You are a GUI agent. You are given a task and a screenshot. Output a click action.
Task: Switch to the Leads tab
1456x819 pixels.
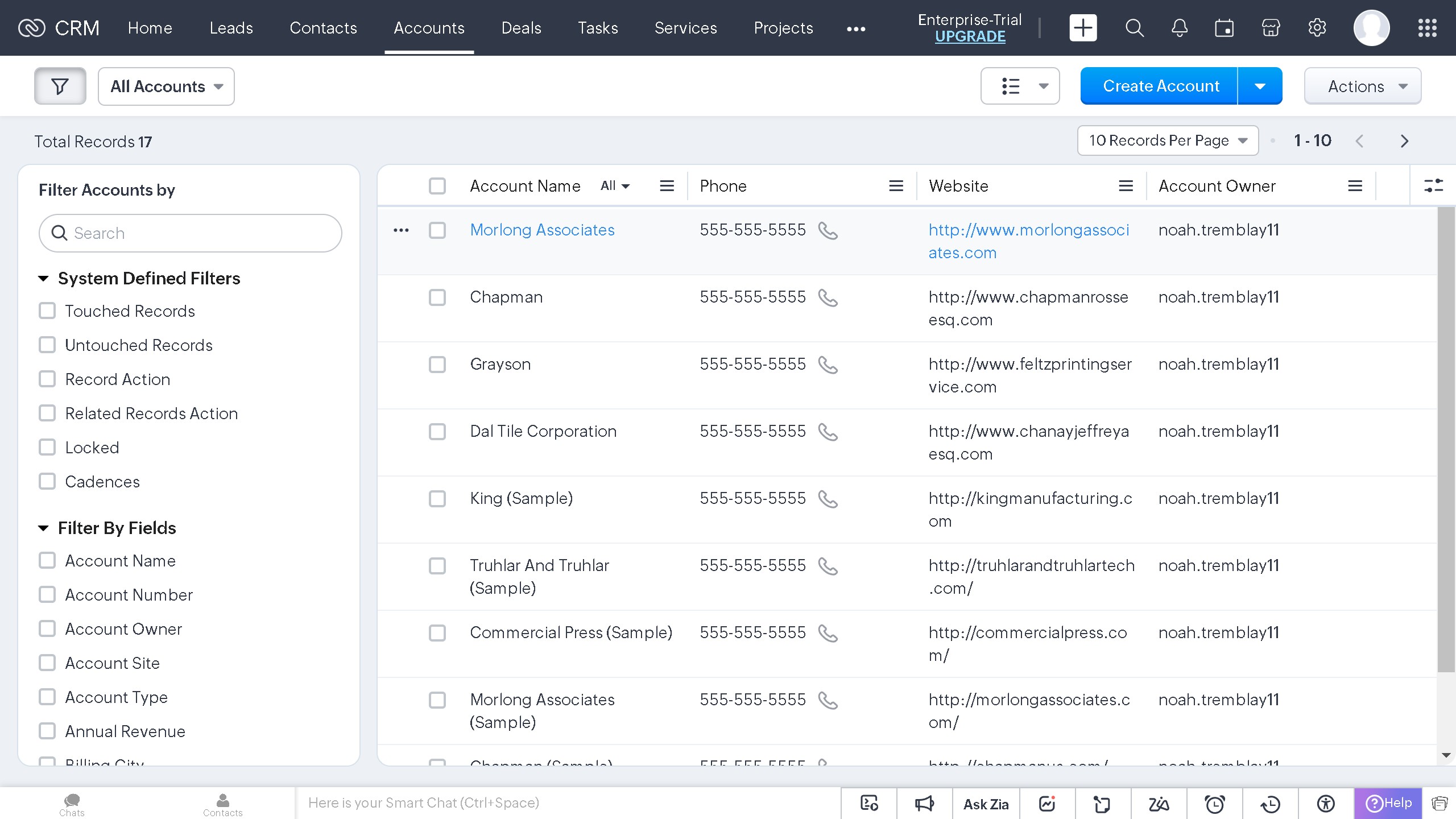(231, 28)
